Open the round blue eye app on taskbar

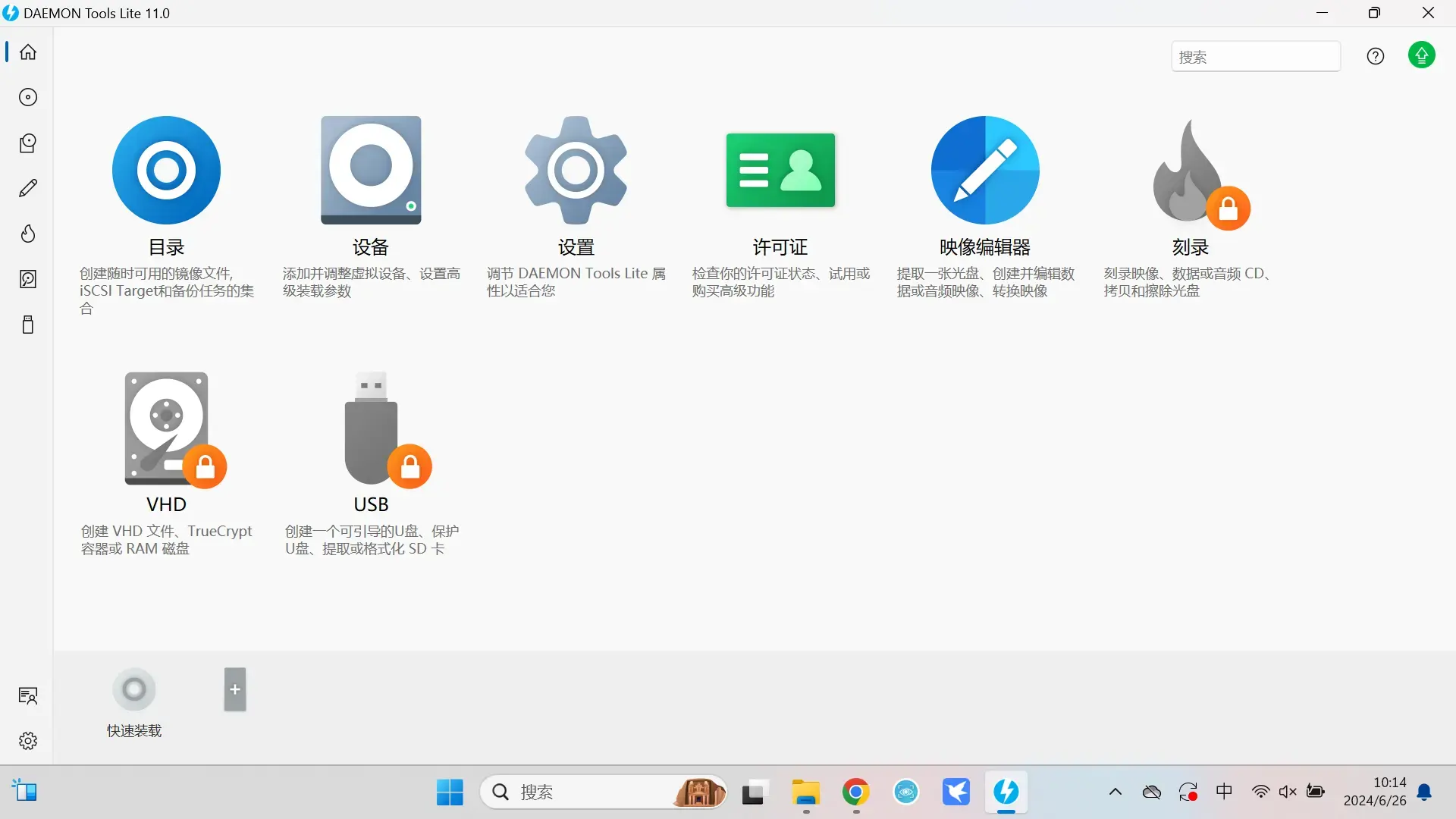tap(906, 792)
